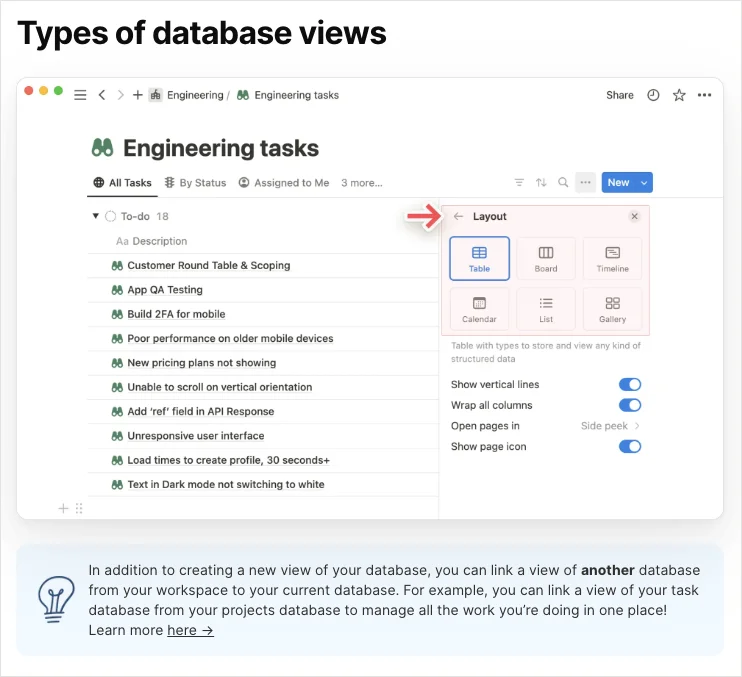Screen dimensions: 742x677
Task: Open the Build 2FA for mobile task
Action: pos(176,314)
